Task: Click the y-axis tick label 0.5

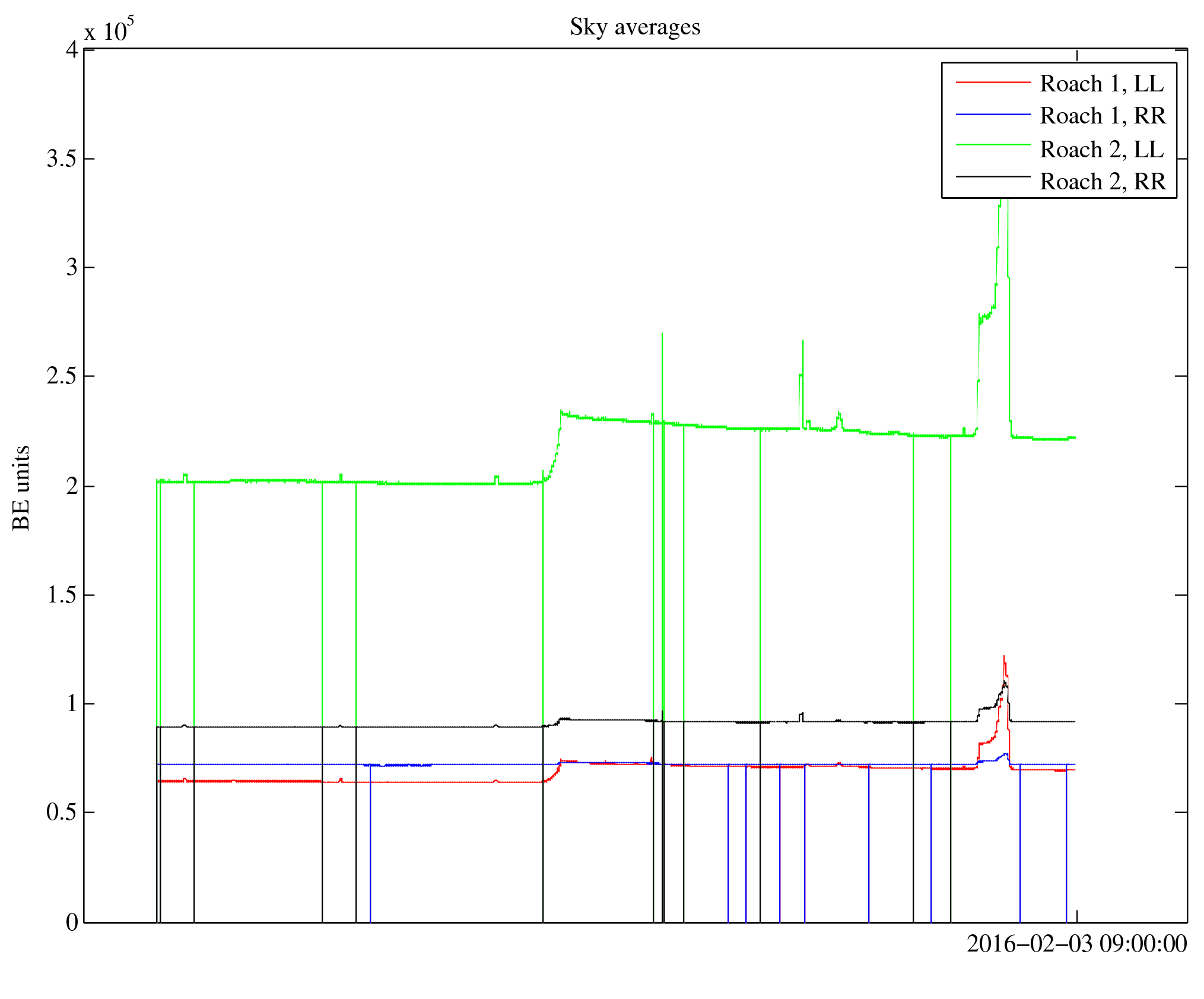Action: point(62,813)
